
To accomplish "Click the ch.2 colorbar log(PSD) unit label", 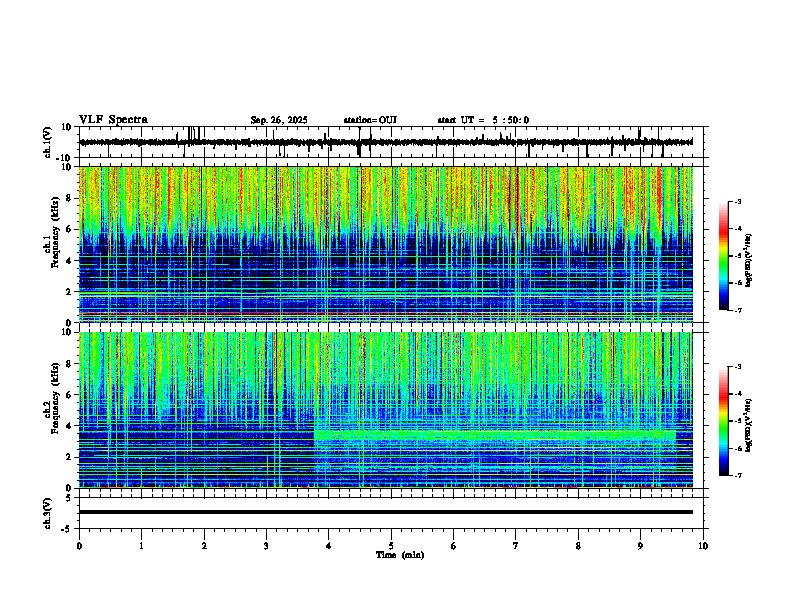I will pyautogui.click(x=749, y=425).
